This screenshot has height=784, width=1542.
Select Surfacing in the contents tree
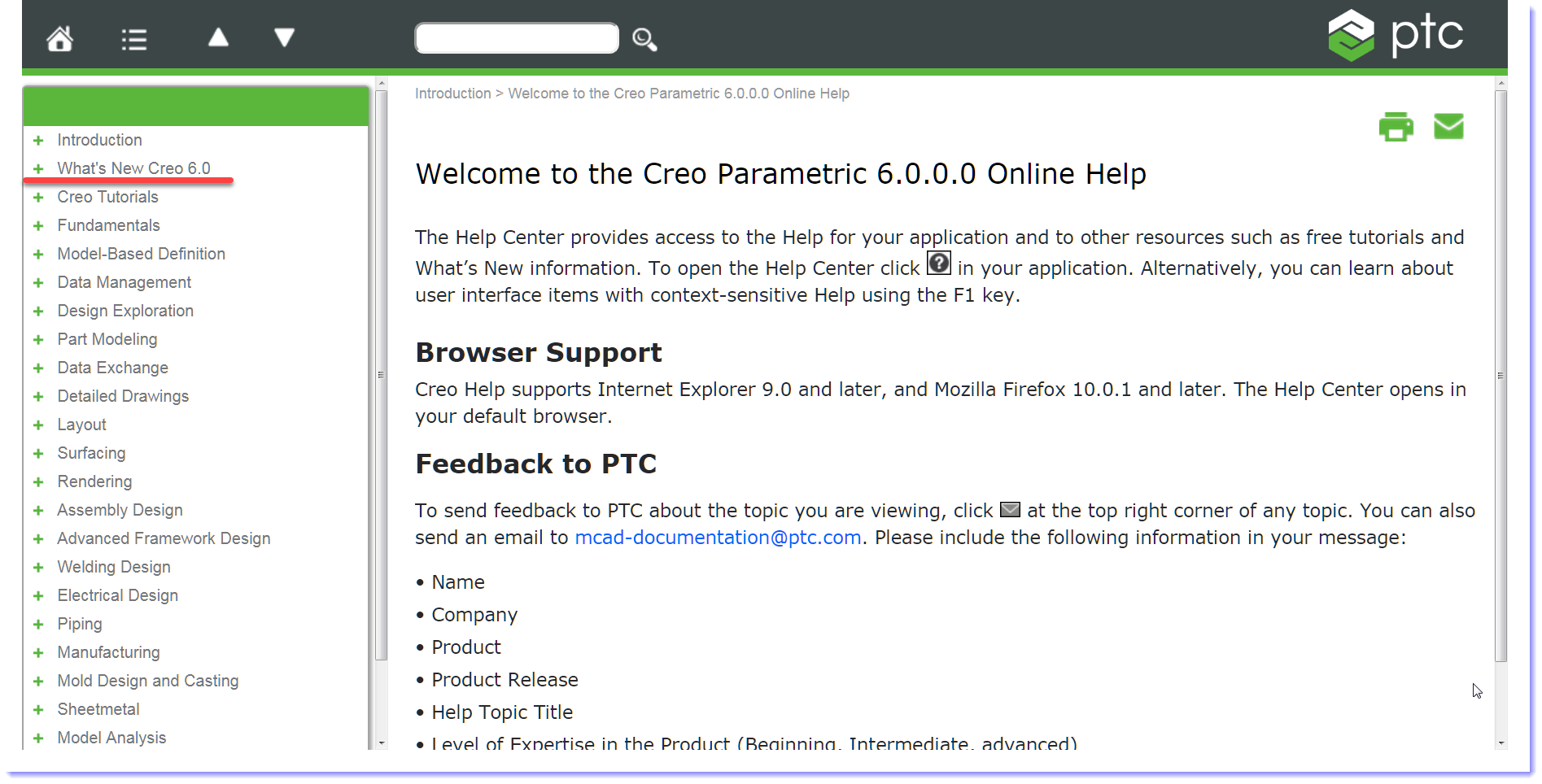(91, 453)
